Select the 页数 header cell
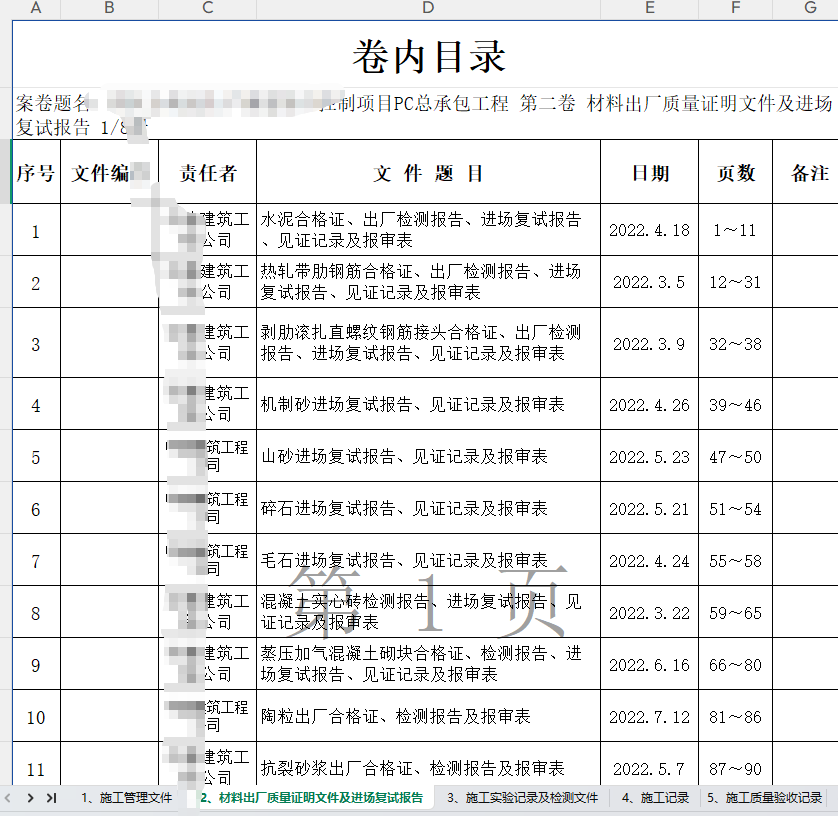 735,173
